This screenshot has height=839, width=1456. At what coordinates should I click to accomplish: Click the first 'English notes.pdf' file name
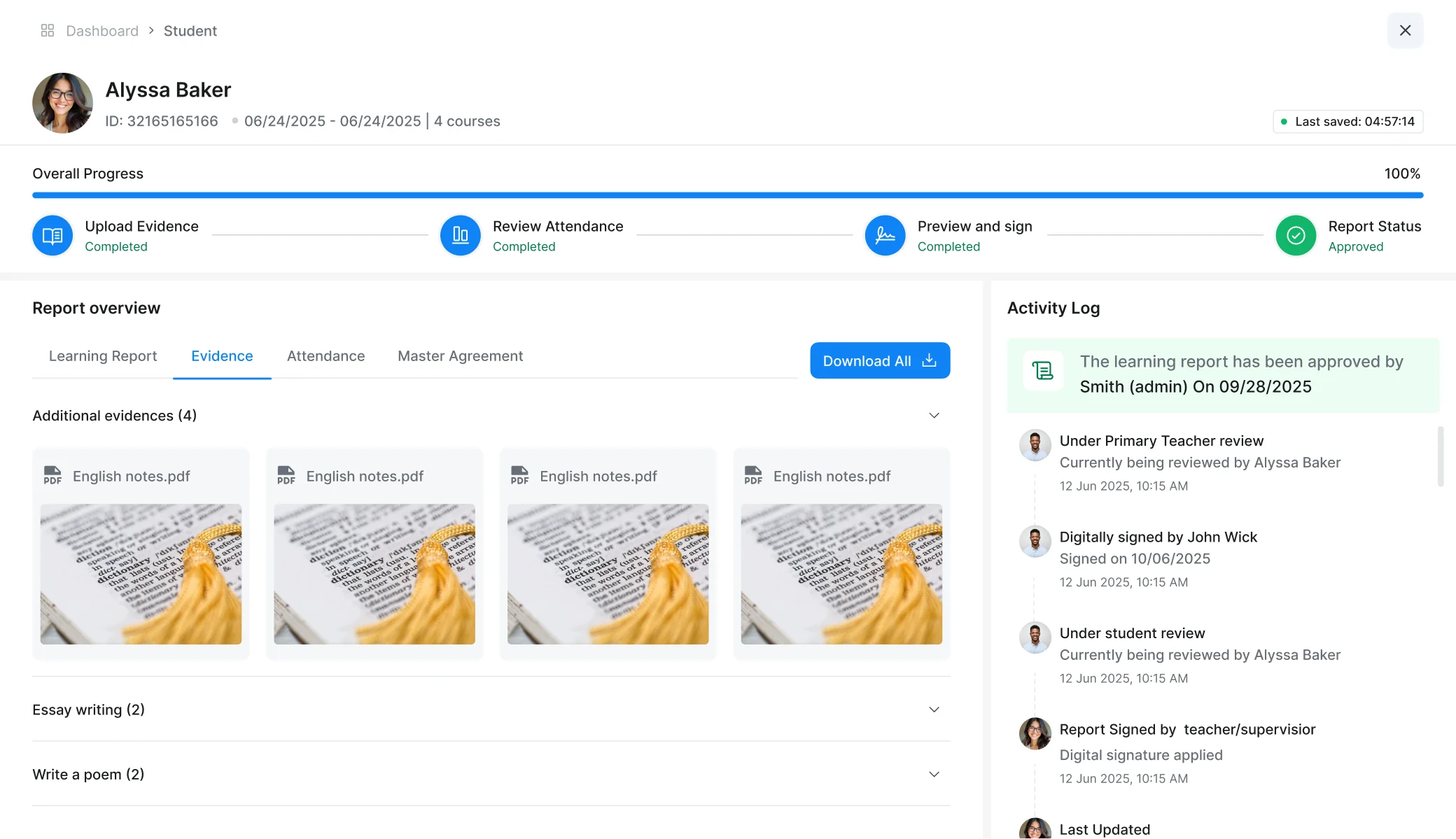pyautogui.click(x=132, y=477)
